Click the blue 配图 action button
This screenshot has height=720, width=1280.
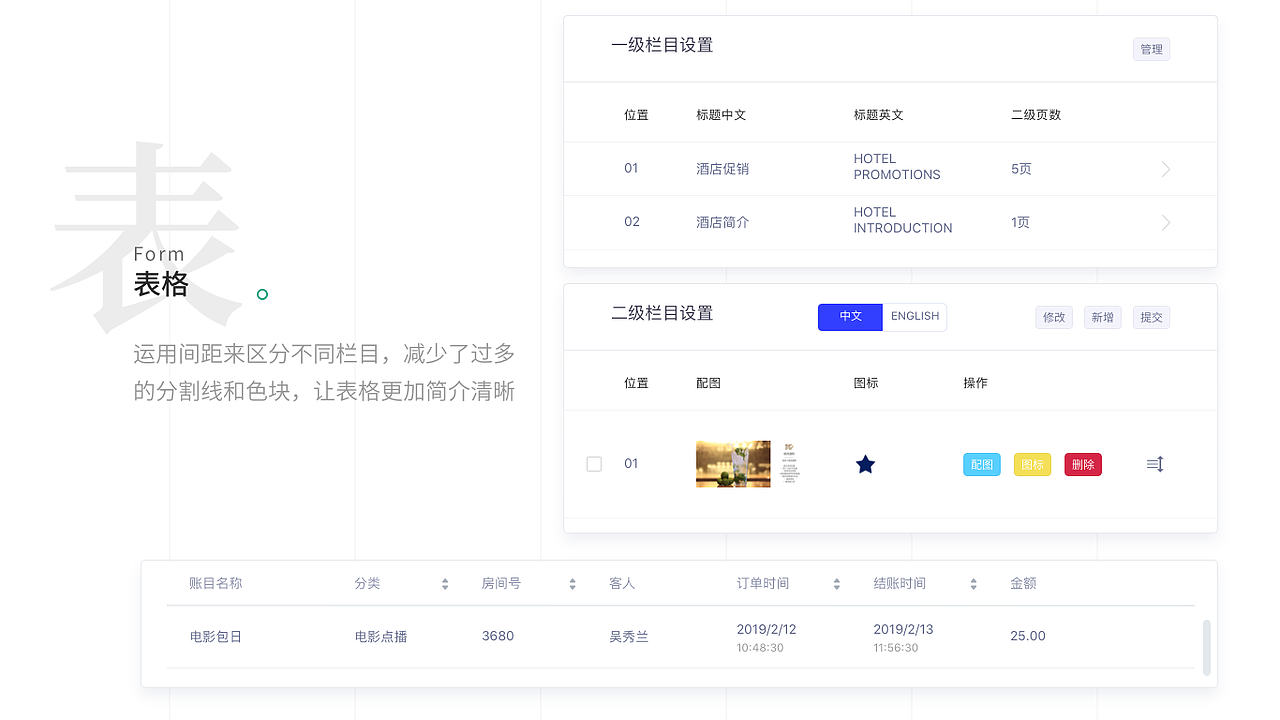click(x=982, y=464)
